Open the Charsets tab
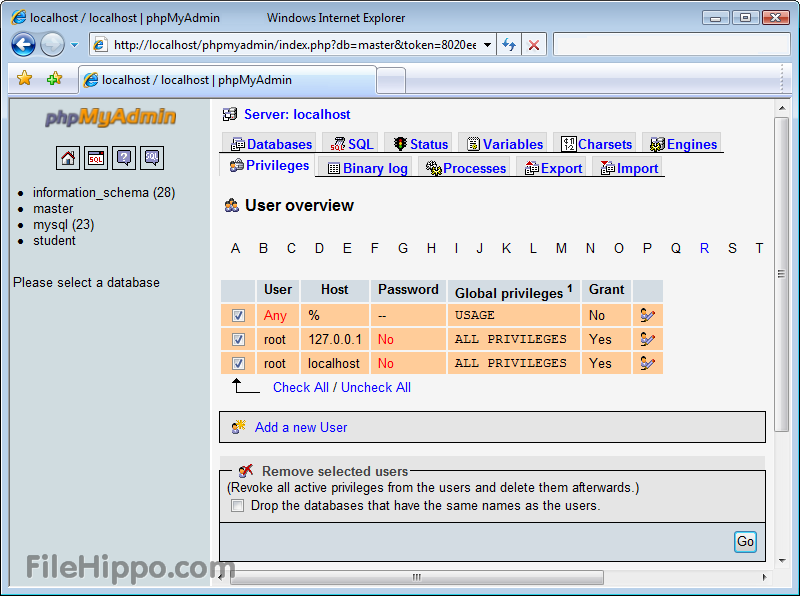The height and width of the screenshot is (596, 800). [x=596, y=144]
